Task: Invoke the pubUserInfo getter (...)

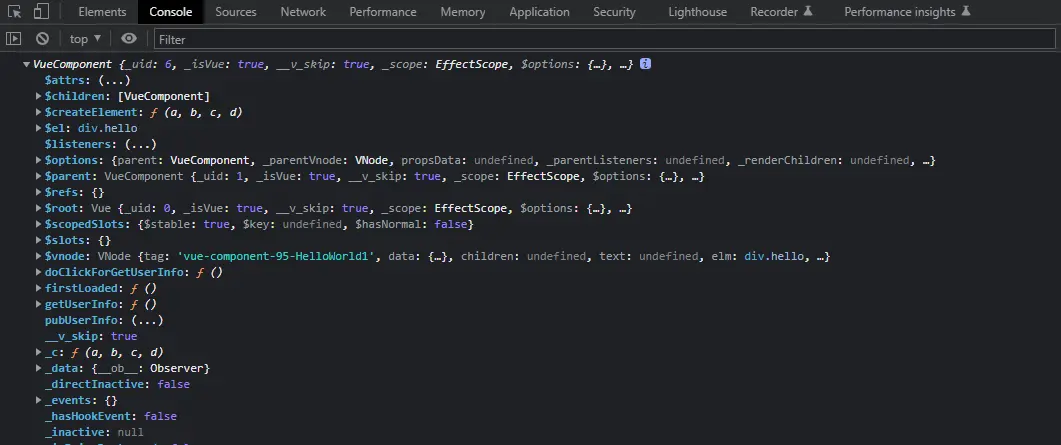Action: tap(147, 320)
